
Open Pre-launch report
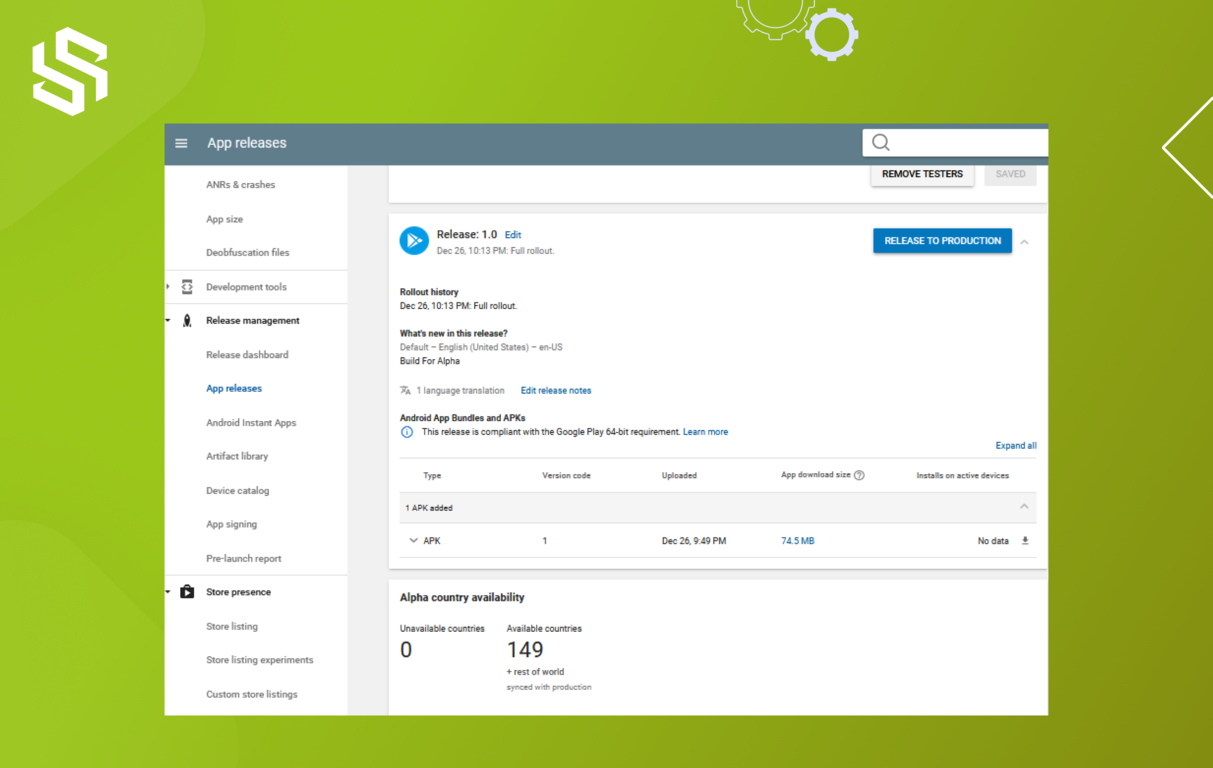point(243,559)
